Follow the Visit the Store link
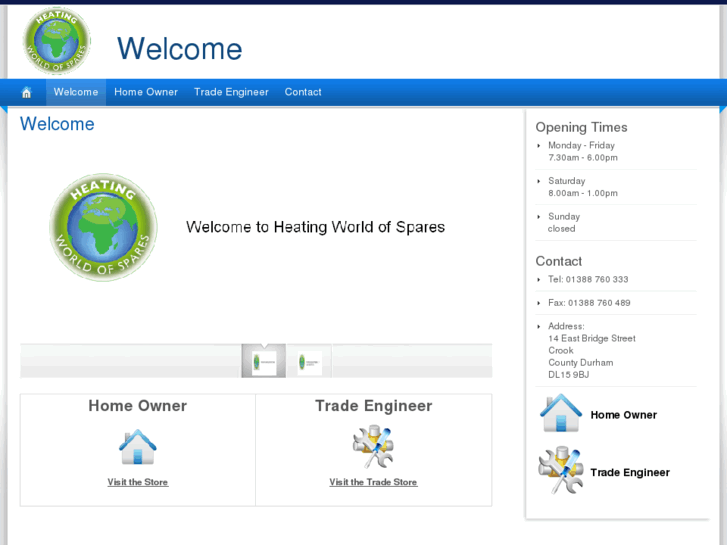 [x=138, y=482]
